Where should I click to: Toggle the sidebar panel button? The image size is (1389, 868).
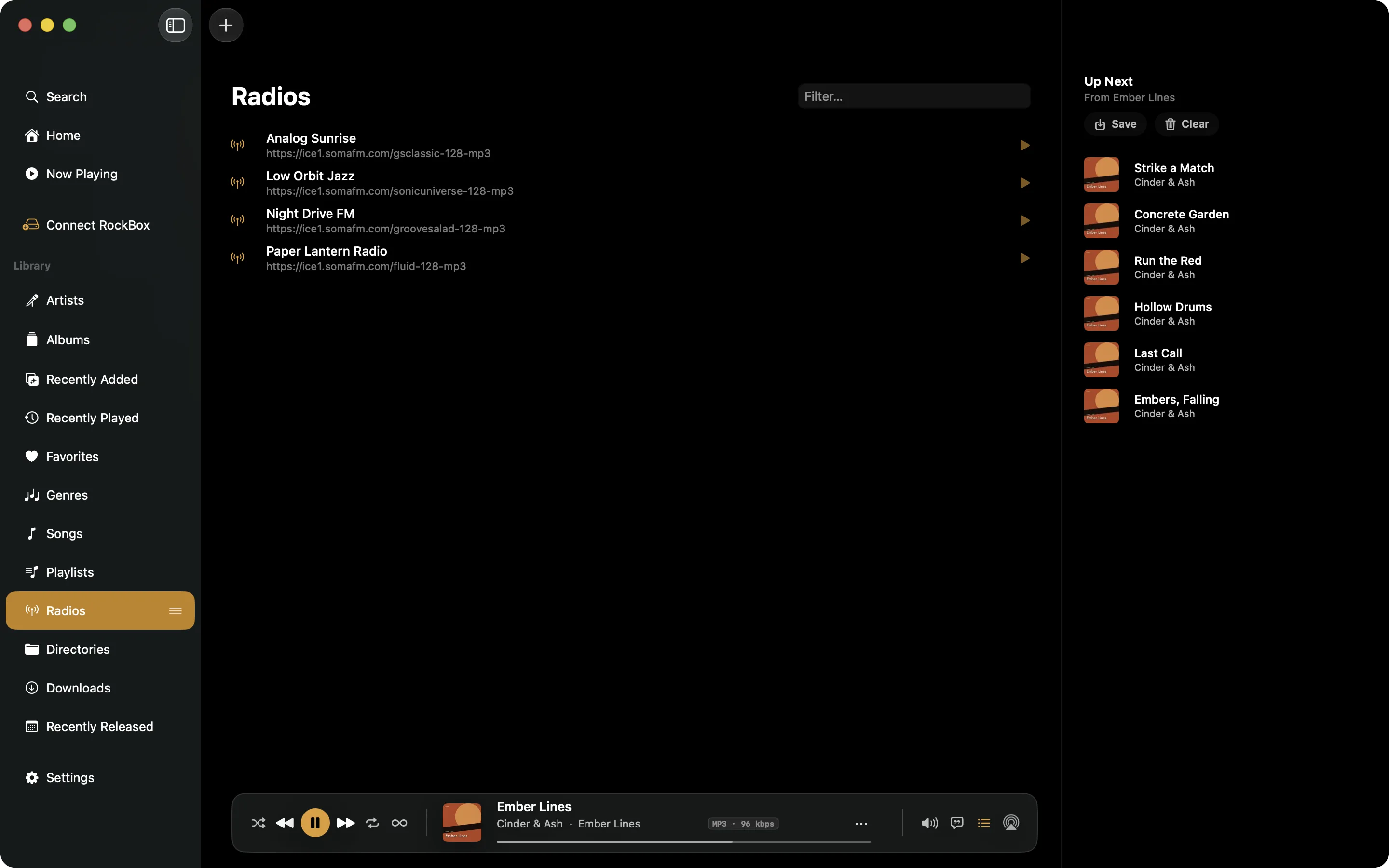(175, 25)
